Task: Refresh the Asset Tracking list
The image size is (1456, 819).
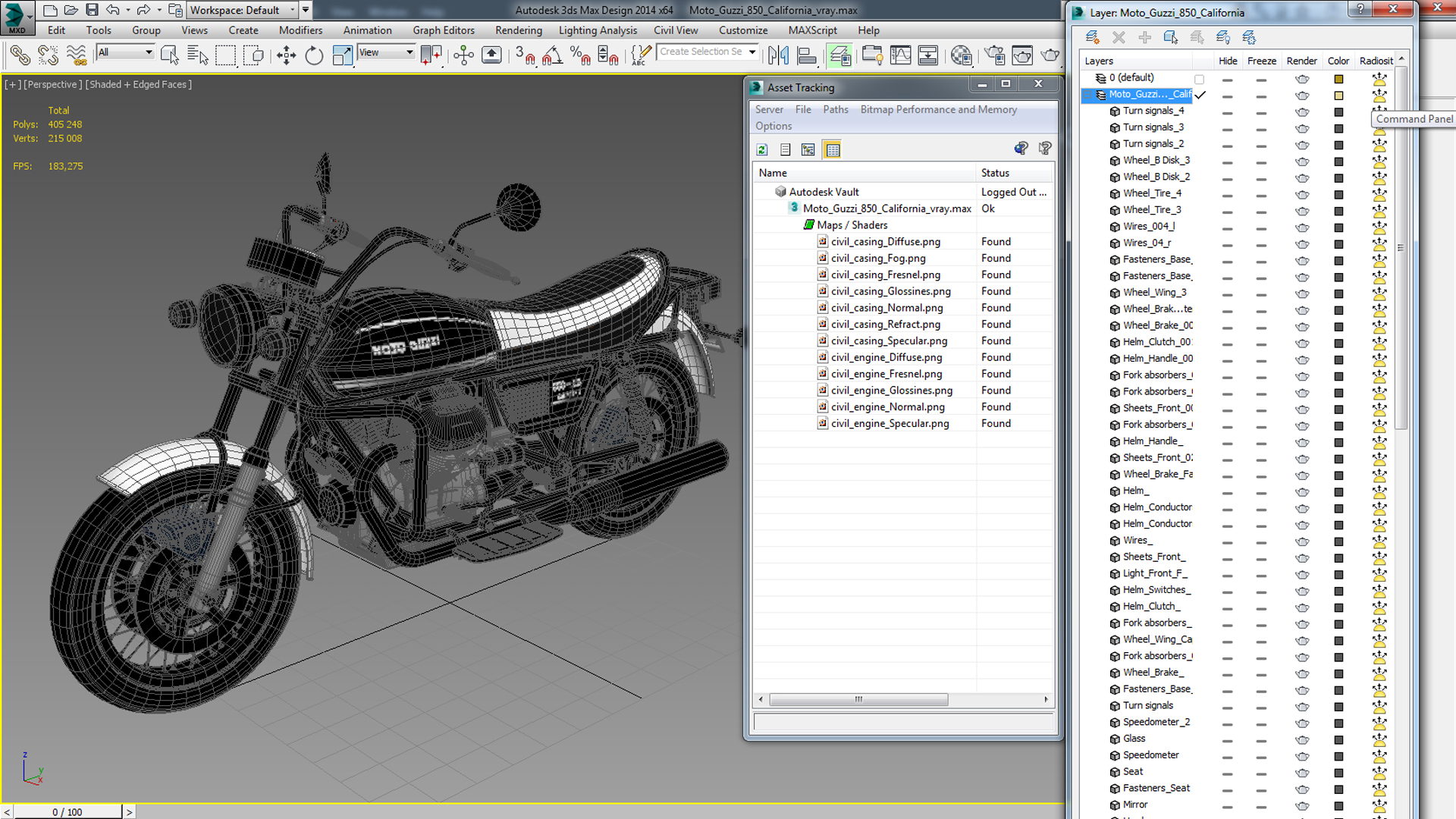Action: point(762,149)
